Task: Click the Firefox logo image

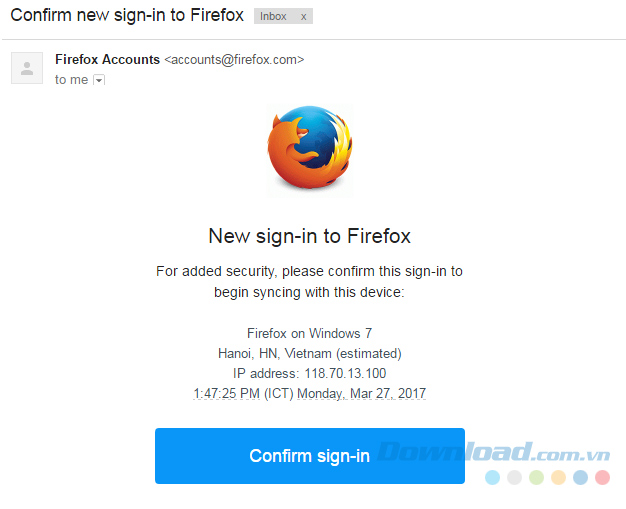Action: click(x=310, y=151)
